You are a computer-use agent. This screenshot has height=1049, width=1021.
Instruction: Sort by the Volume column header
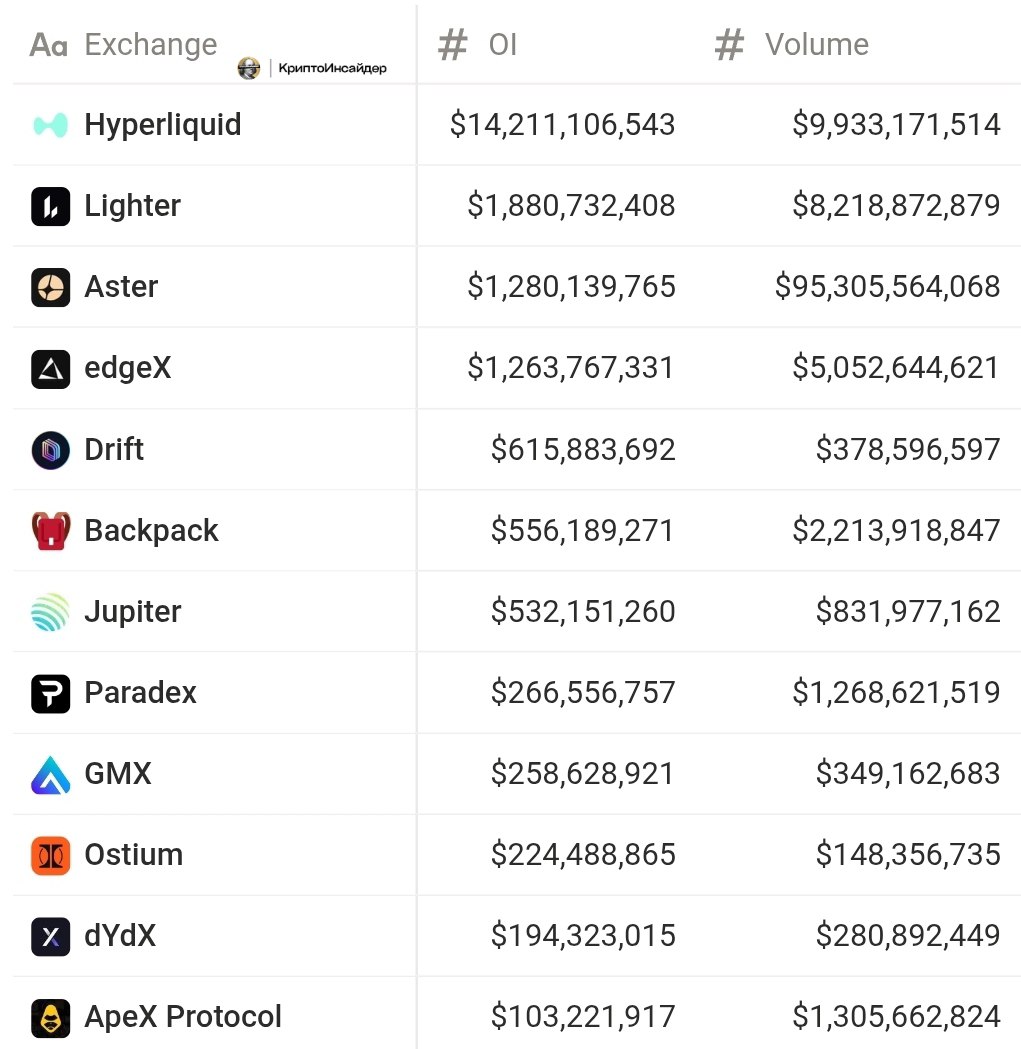(816, 45)
